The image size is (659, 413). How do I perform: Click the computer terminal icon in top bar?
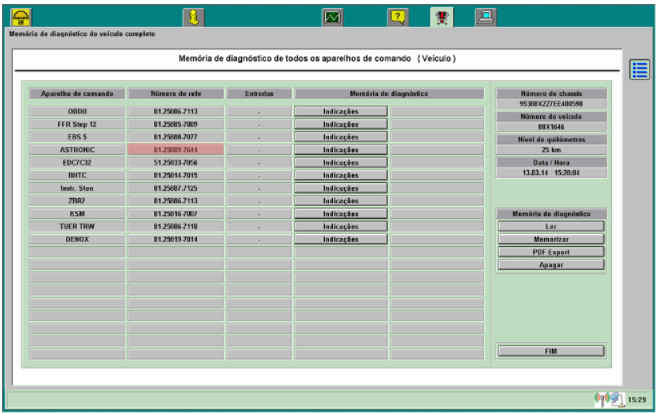pyautogui.click(x=485, y=16)
